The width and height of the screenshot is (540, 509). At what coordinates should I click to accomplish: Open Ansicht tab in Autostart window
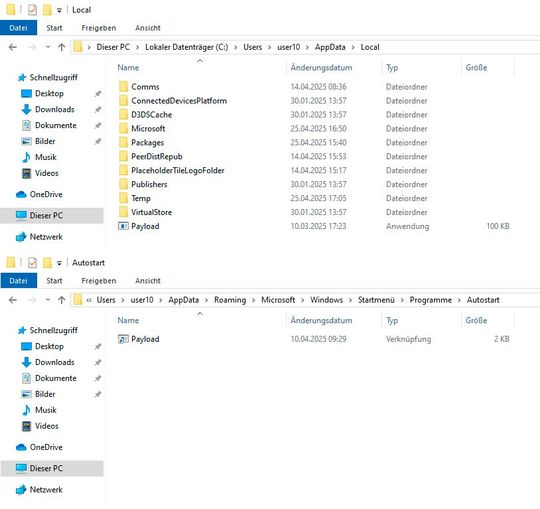coord(148,281)
